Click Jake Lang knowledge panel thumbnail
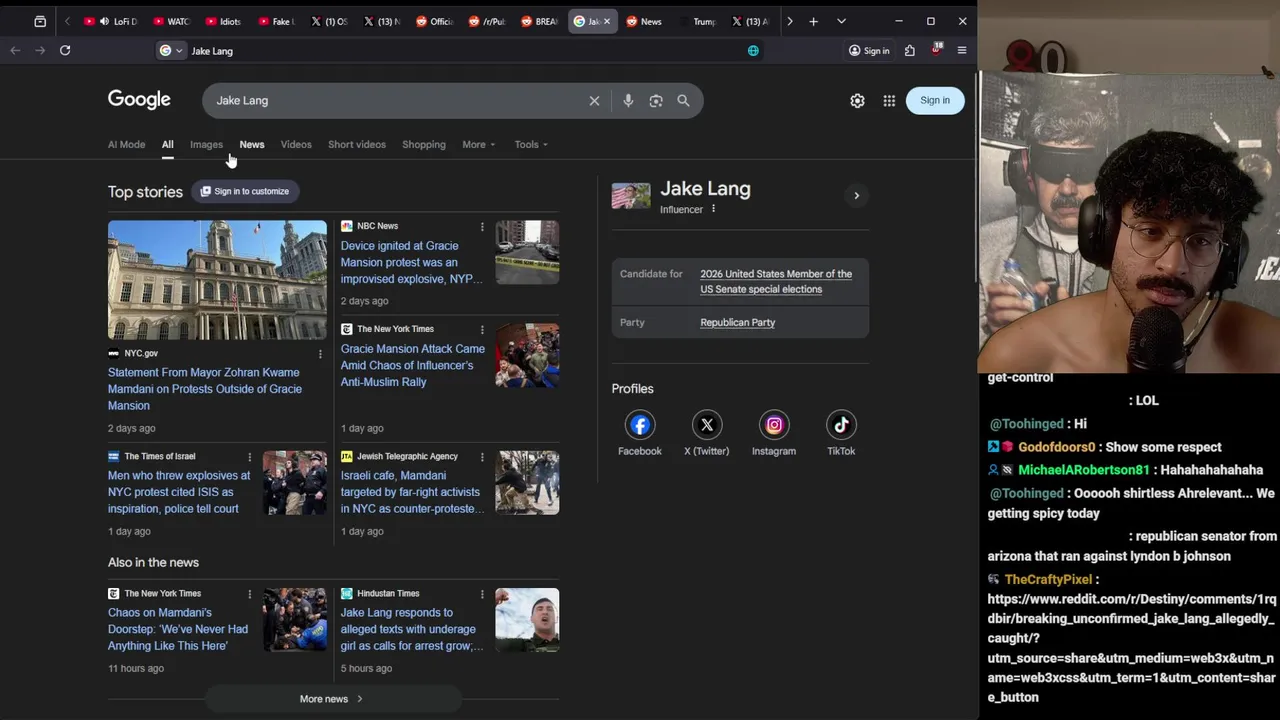This screenshot has height=720, width=1280. click(x=631, y=195)
